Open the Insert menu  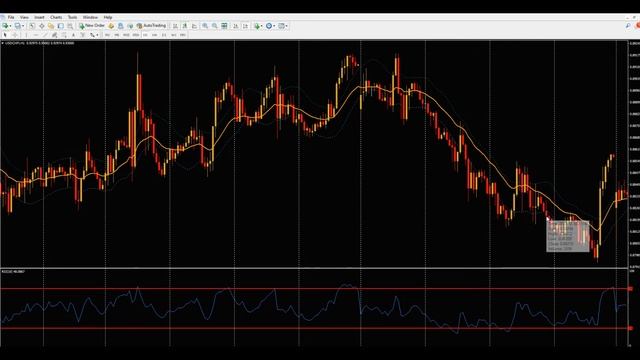click(x=39, y=17)
